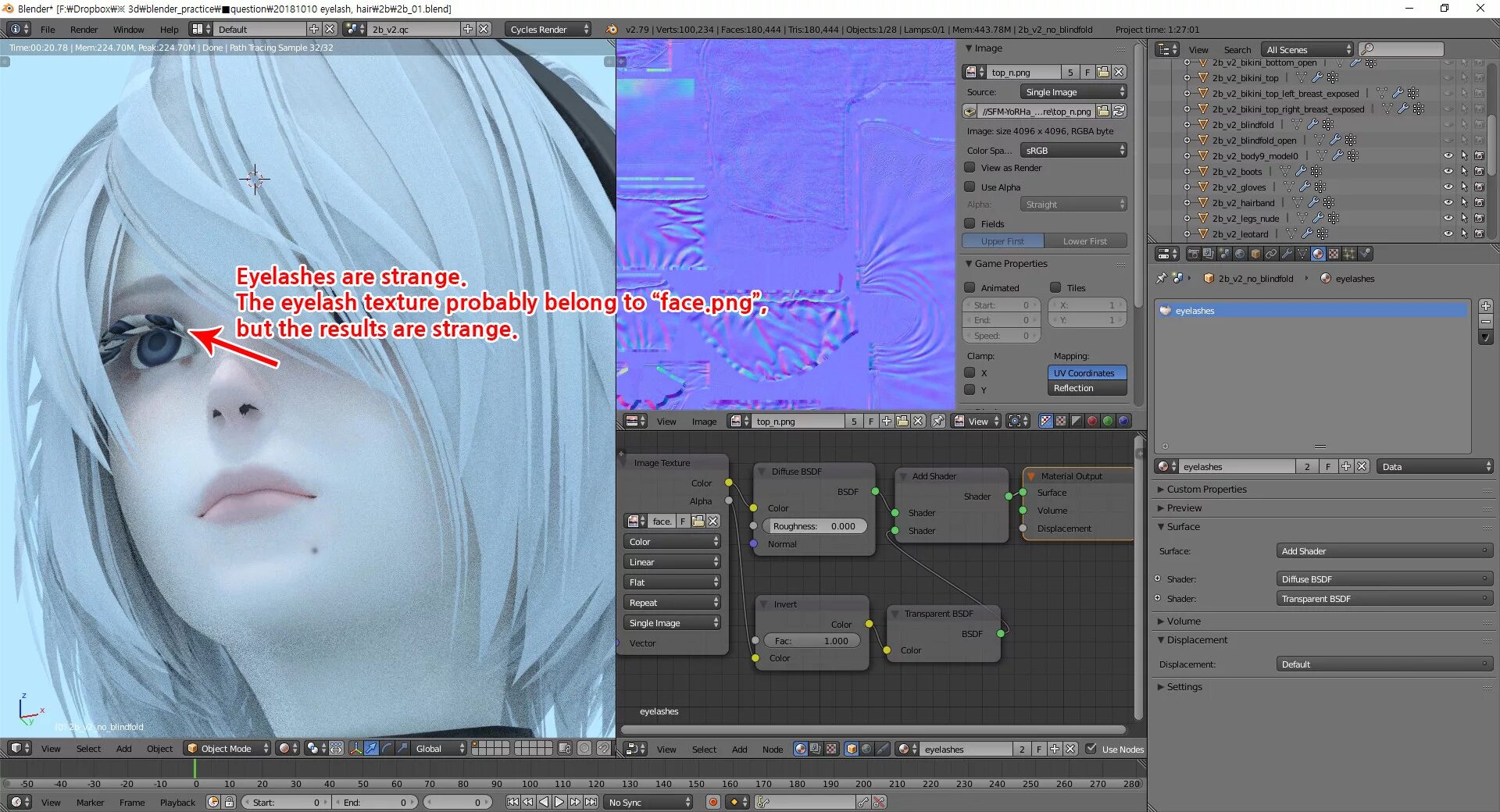Screen dimensions: 1500x812
Task: Open the Node menu in node editor
Action: (772, 750)
